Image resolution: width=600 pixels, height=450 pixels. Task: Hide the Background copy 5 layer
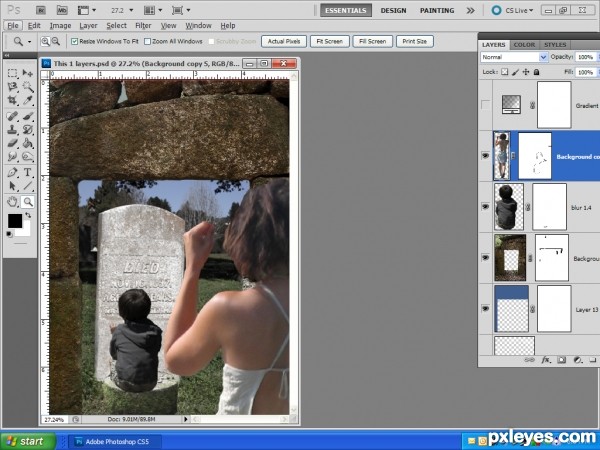[x=486, y=156]
